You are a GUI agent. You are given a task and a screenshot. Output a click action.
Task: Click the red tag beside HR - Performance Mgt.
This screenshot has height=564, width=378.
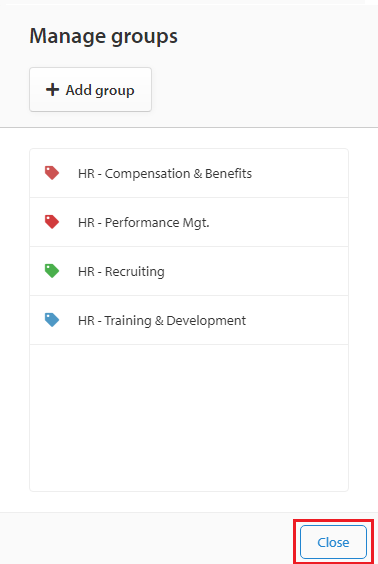[52, 222]
